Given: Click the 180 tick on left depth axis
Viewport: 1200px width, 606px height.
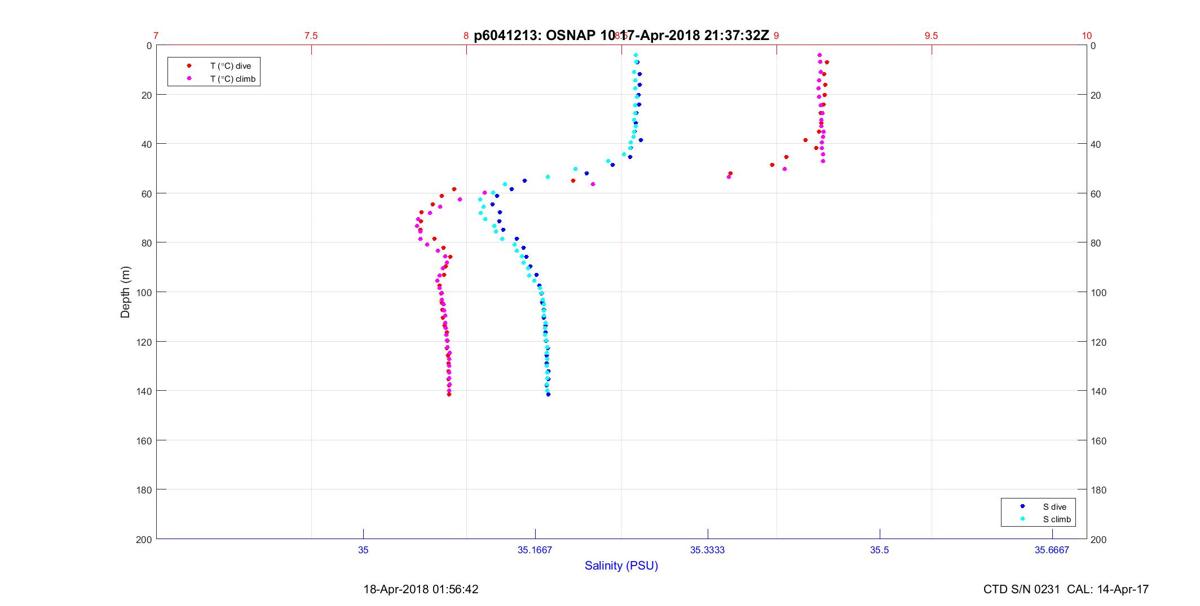Looking at the screenshot, I should tap(143, 490).
